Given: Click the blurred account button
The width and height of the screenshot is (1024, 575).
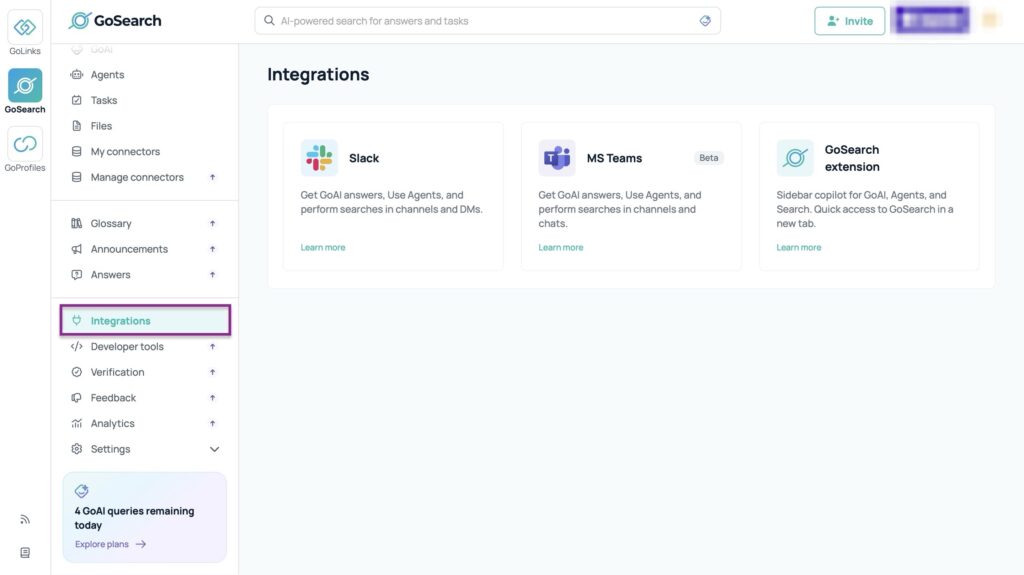Looking at the screenshot, I should (931, 20).
